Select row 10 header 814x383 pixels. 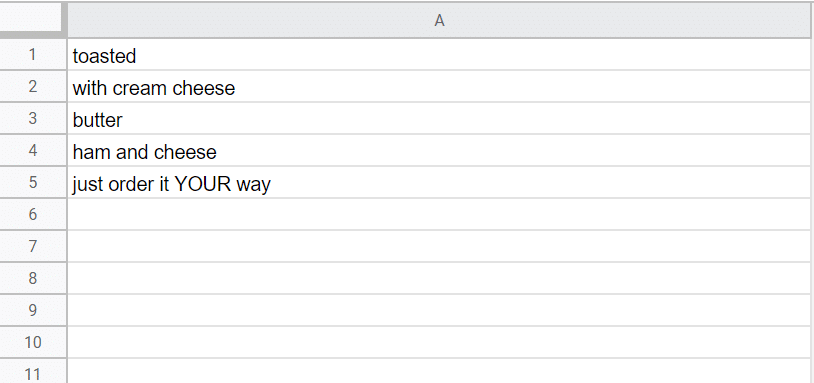pos(33,343)
